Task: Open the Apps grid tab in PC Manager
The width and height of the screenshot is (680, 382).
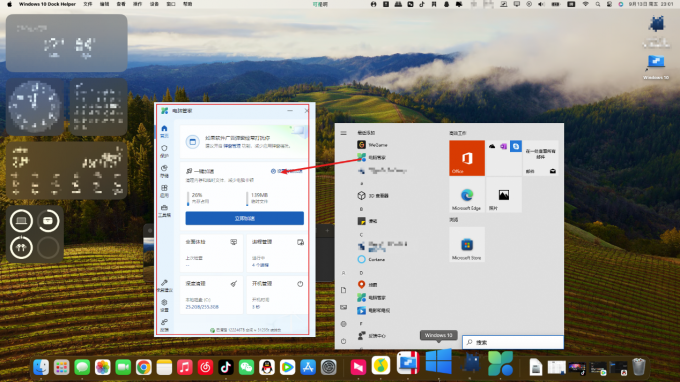Action: (164, 191)
